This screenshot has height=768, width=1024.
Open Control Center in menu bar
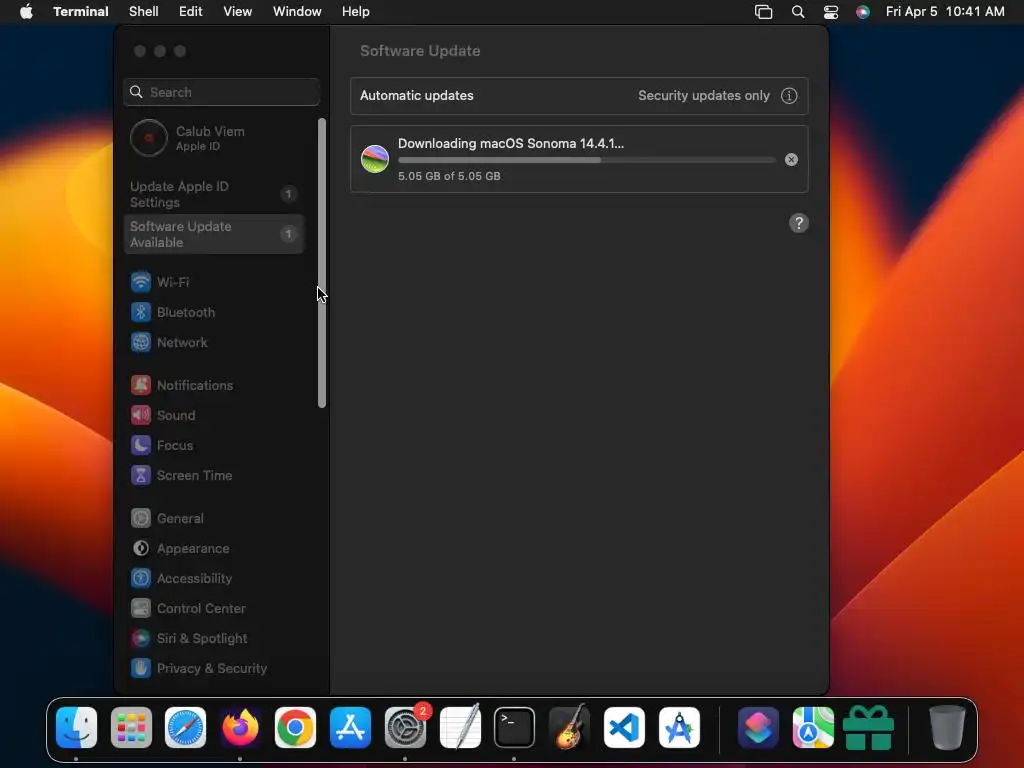830,12
